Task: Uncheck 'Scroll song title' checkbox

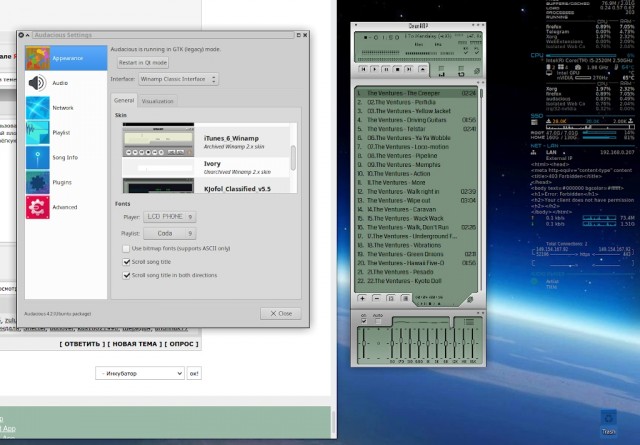Action: coord(126,262)
